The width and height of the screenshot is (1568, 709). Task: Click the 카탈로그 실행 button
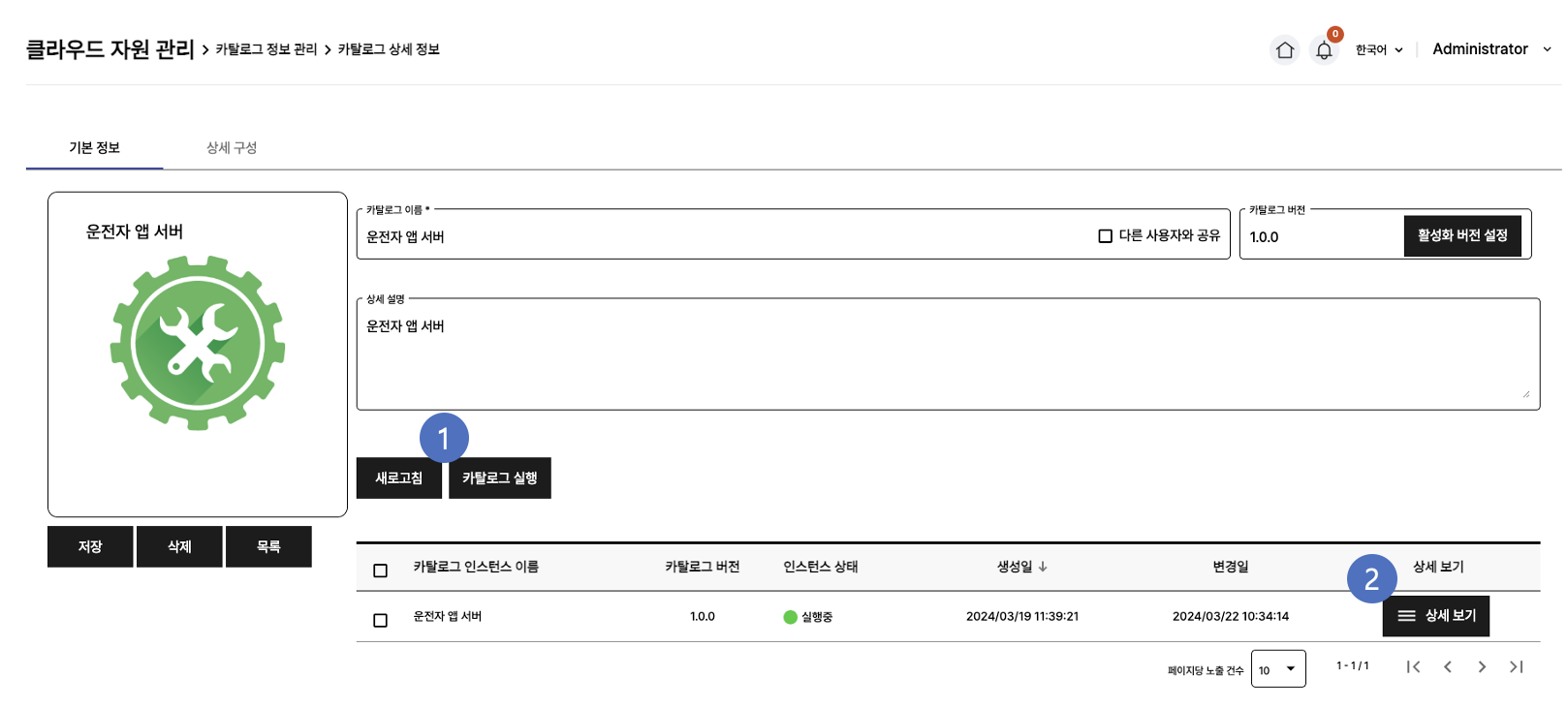tap(499, 478)
